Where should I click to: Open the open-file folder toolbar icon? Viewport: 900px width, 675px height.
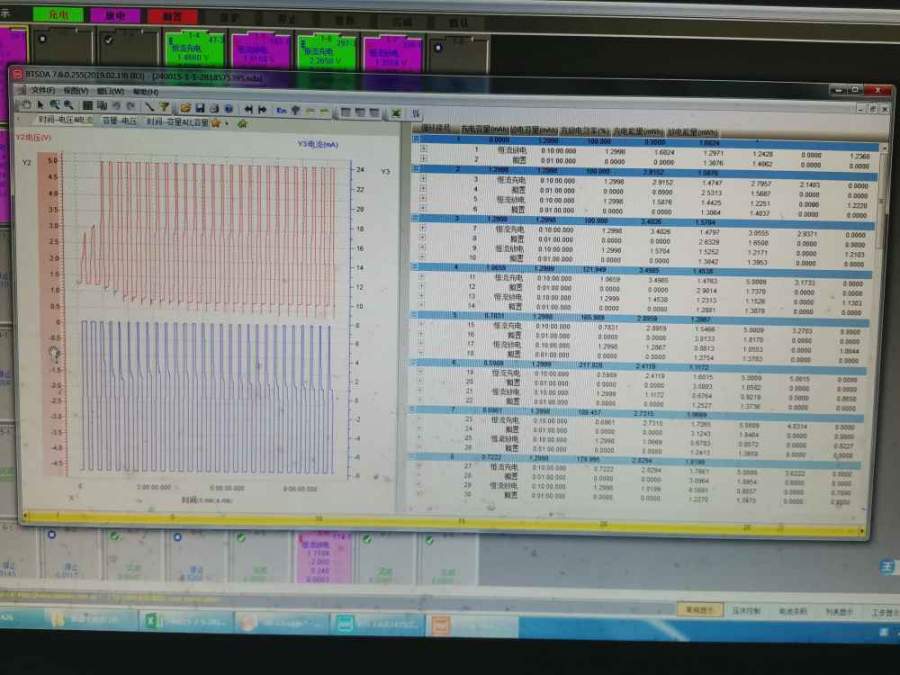pos(187,107)
